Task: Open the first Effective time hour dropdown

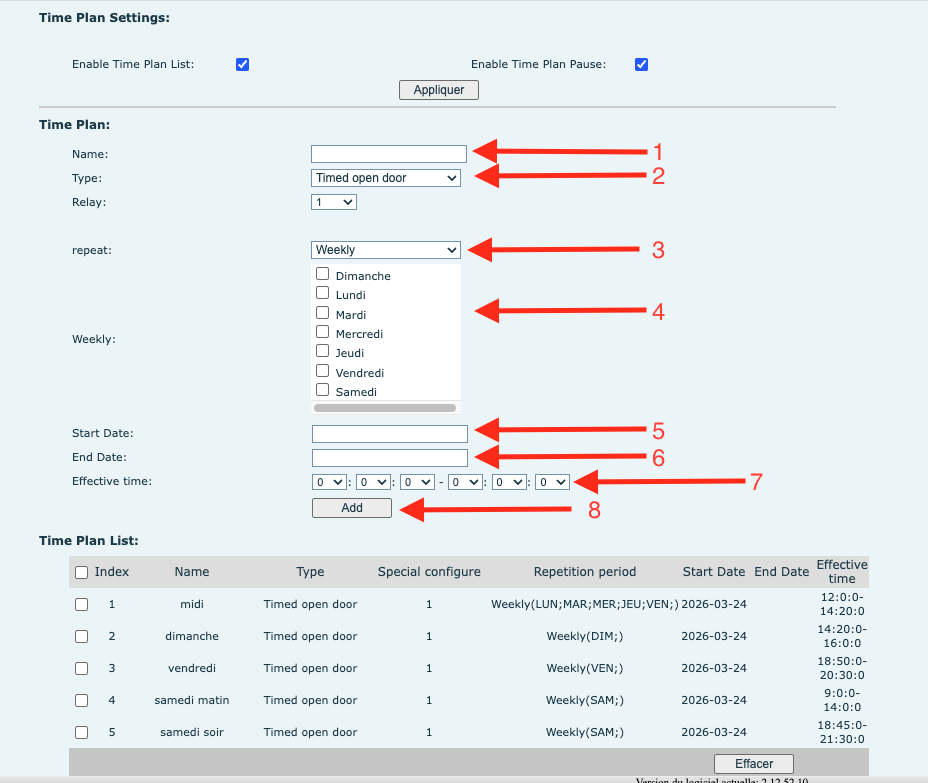Action: (329, 482)
